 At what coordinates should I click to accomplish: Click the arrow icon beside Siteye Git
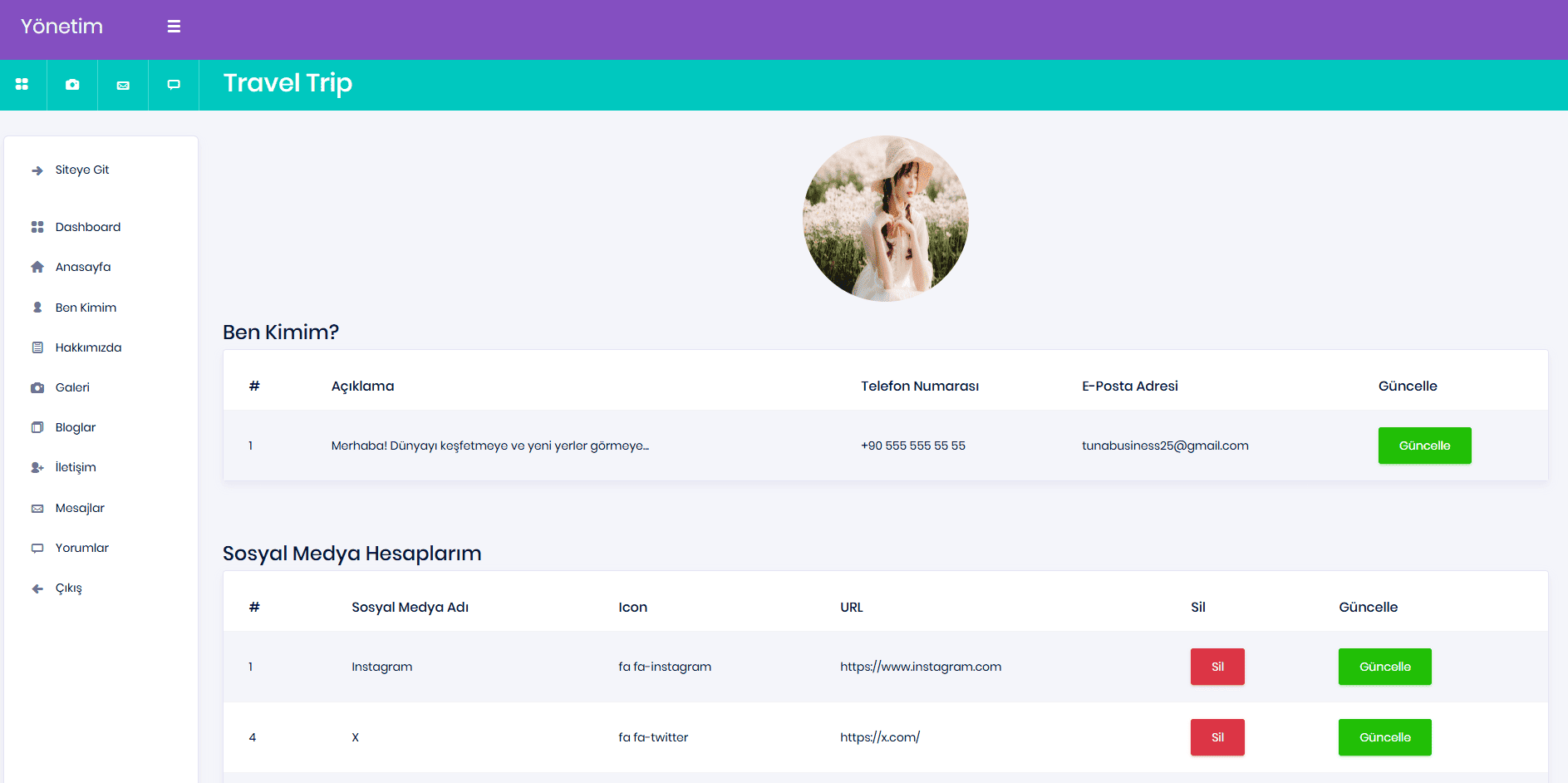point(37,170)
